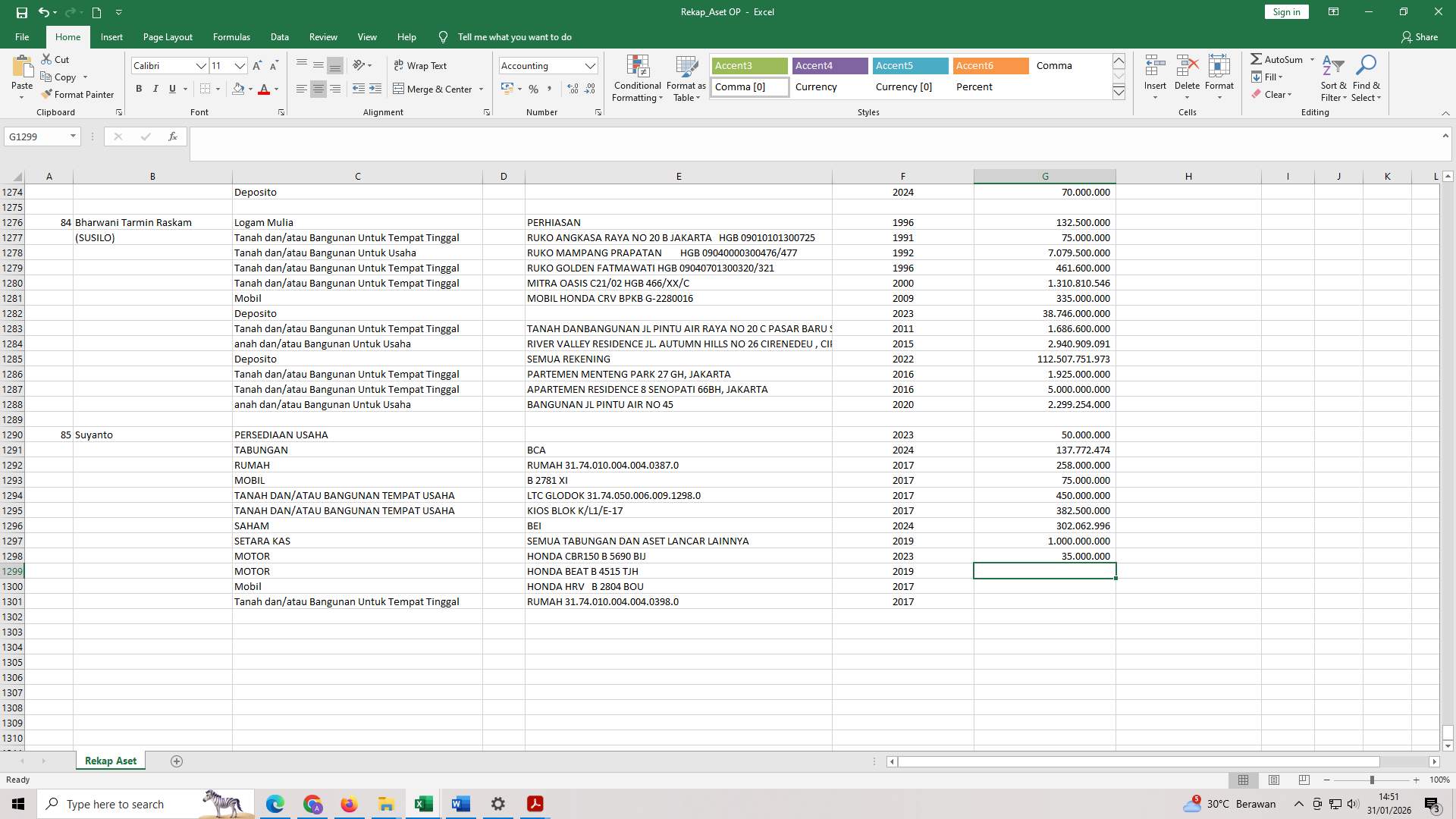Open the Review tab
Screen dimensions: 1456x819
pyautogui.click(x=323, y=36)
